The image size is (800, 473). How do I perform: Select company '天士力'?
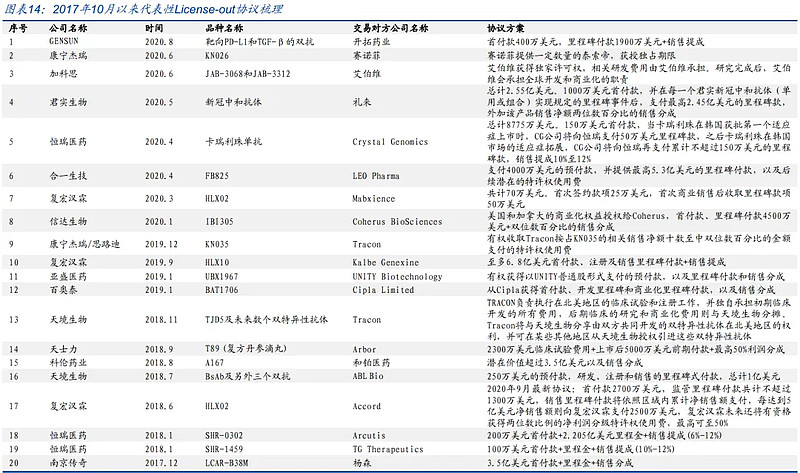coord(63,349)
